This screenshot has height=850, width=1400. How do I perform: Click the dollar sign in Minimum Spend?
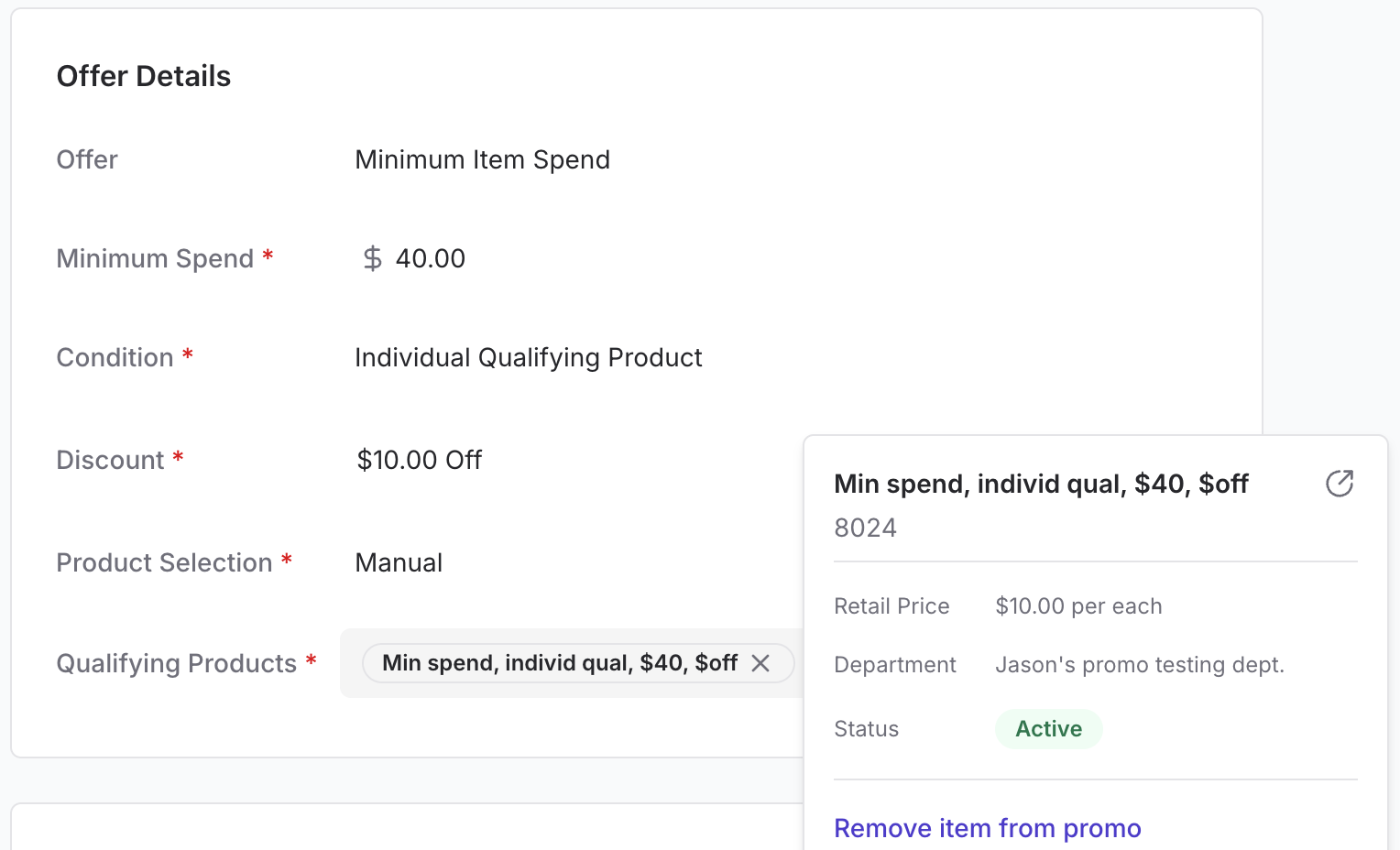372,258
